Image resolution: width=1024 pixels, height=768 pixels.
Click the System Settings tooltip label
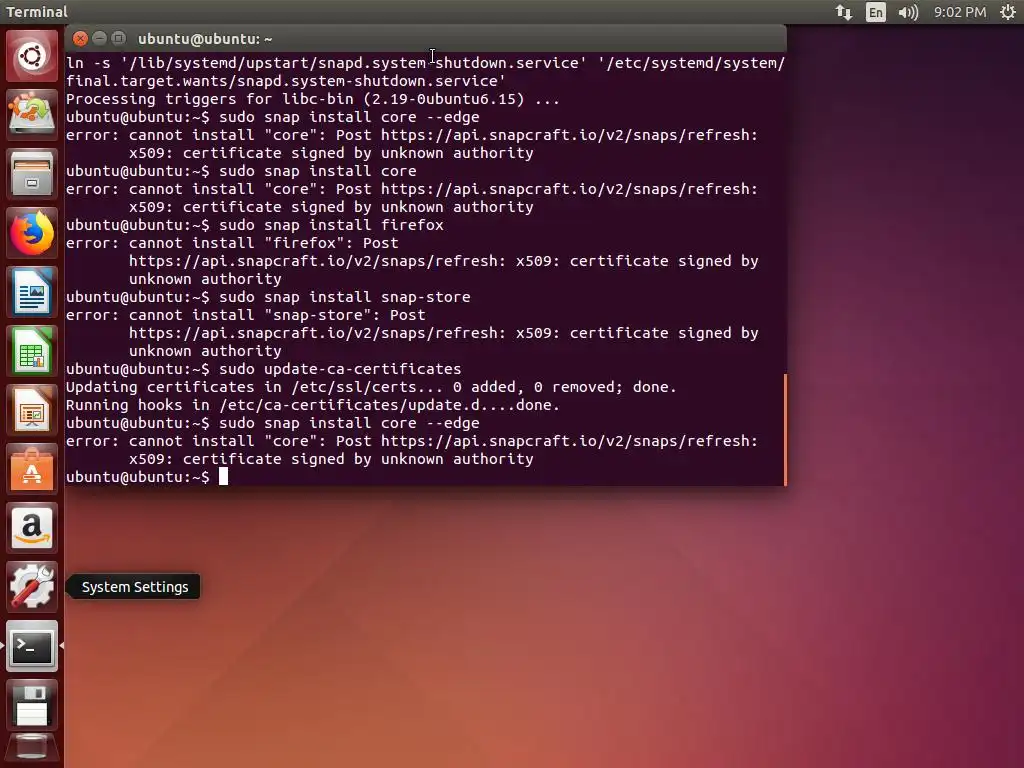coord(135,587)
